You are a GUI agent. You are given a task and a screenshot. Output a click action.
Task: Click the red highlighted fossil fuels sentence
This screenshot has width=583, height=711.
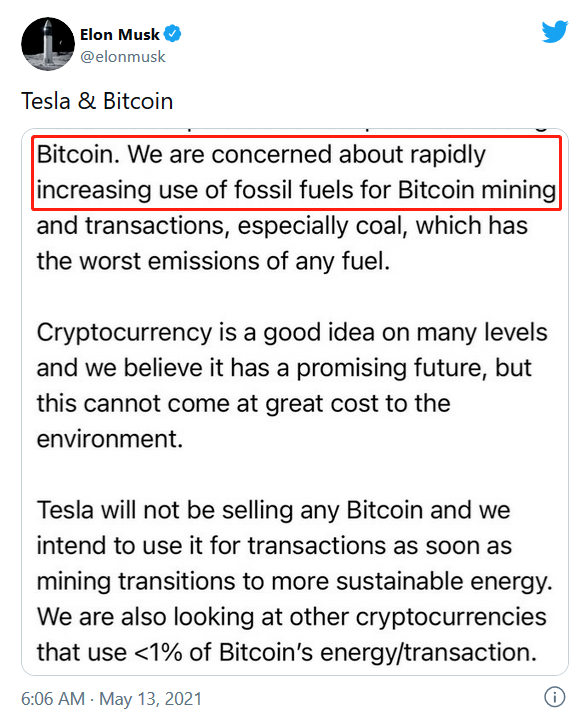pos(296,173)
